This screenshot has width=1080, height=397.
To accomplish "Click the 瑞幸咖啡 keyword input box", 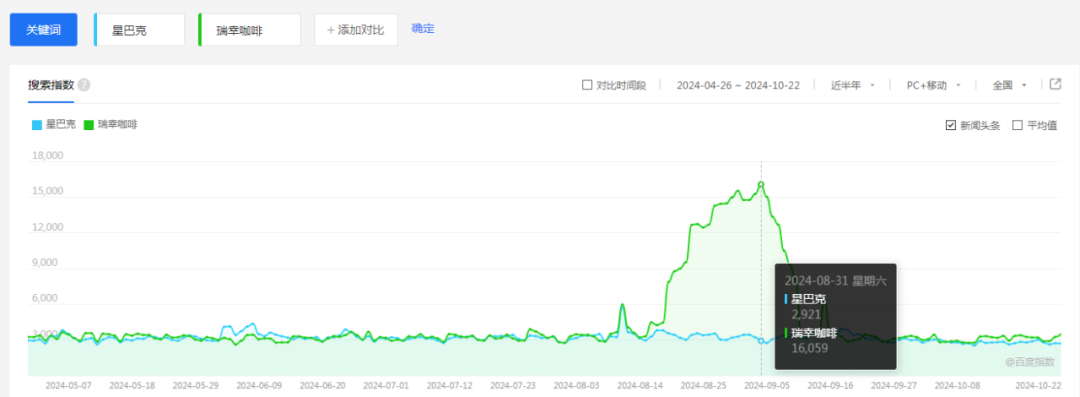I will [249, 30].
